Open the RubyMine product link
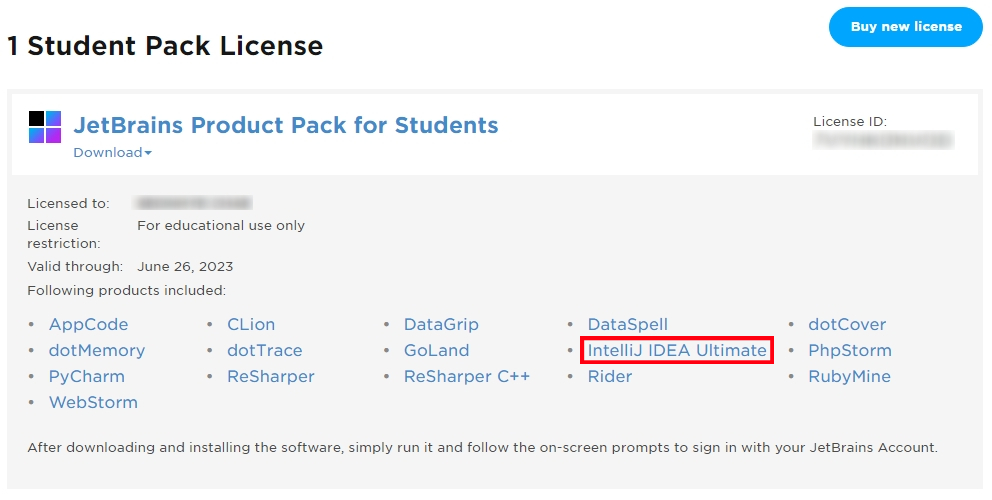Image resolution: width=992 pixels, height=500 pixels. click(849, 376)
